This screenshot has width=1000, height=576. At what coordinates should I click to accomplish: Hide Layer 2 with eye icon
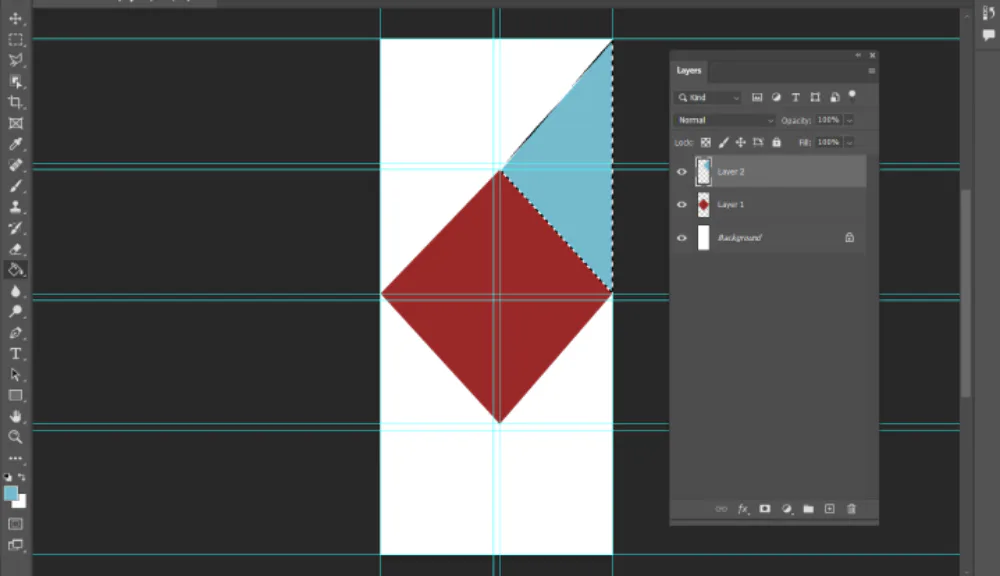click(x=682, y=172)
